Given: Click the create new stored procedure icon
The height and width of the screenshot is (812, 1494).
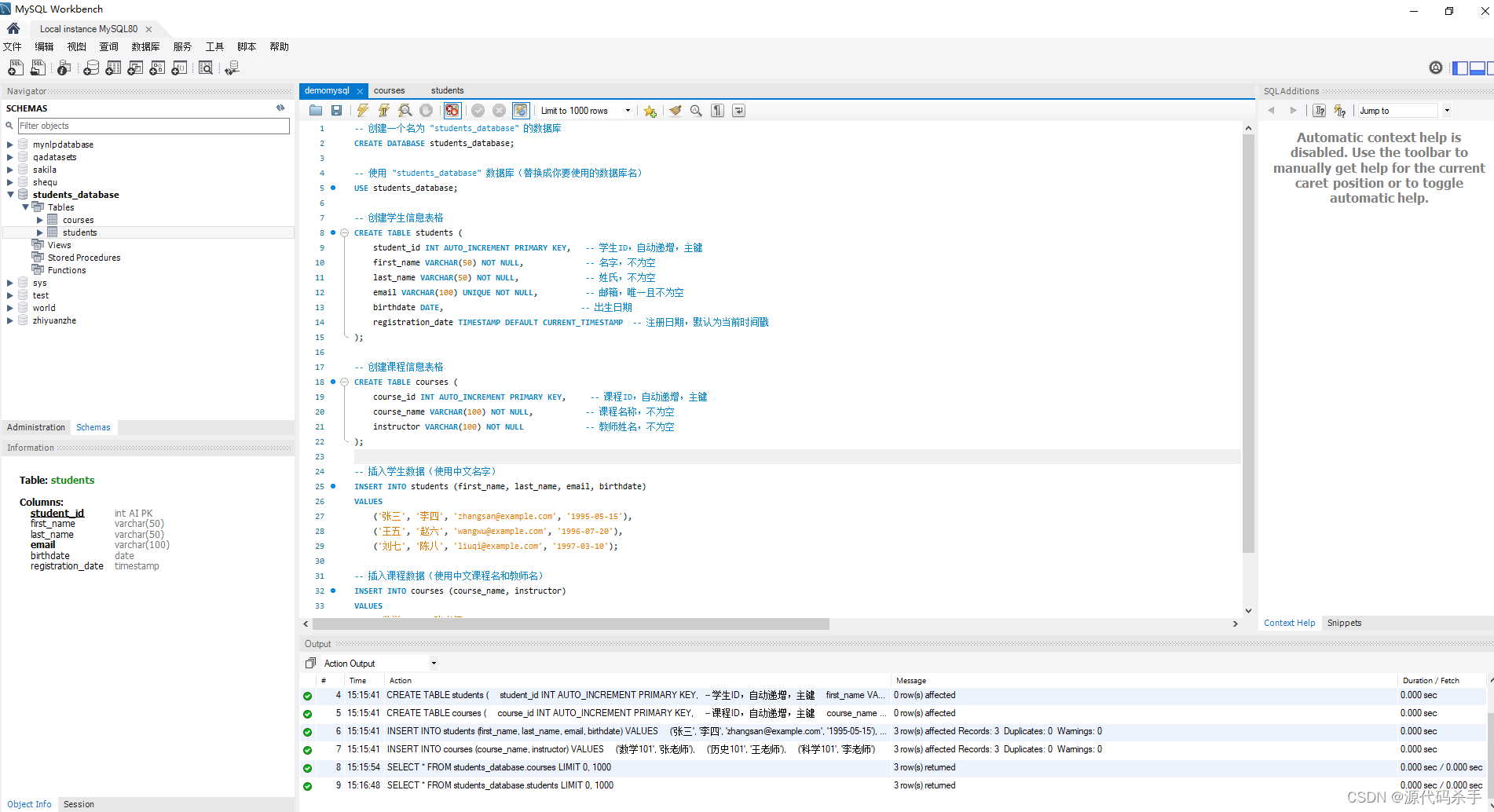Looking at the screenshot, I should (157, 68).
